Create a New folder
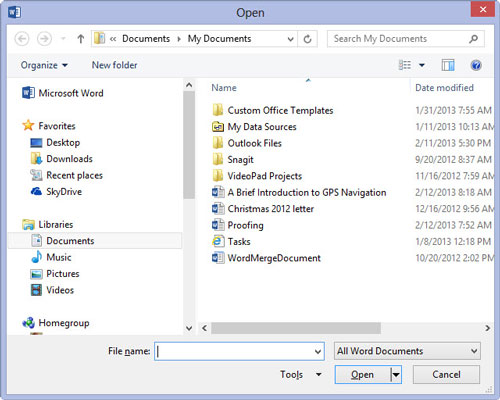 point(114,65)
